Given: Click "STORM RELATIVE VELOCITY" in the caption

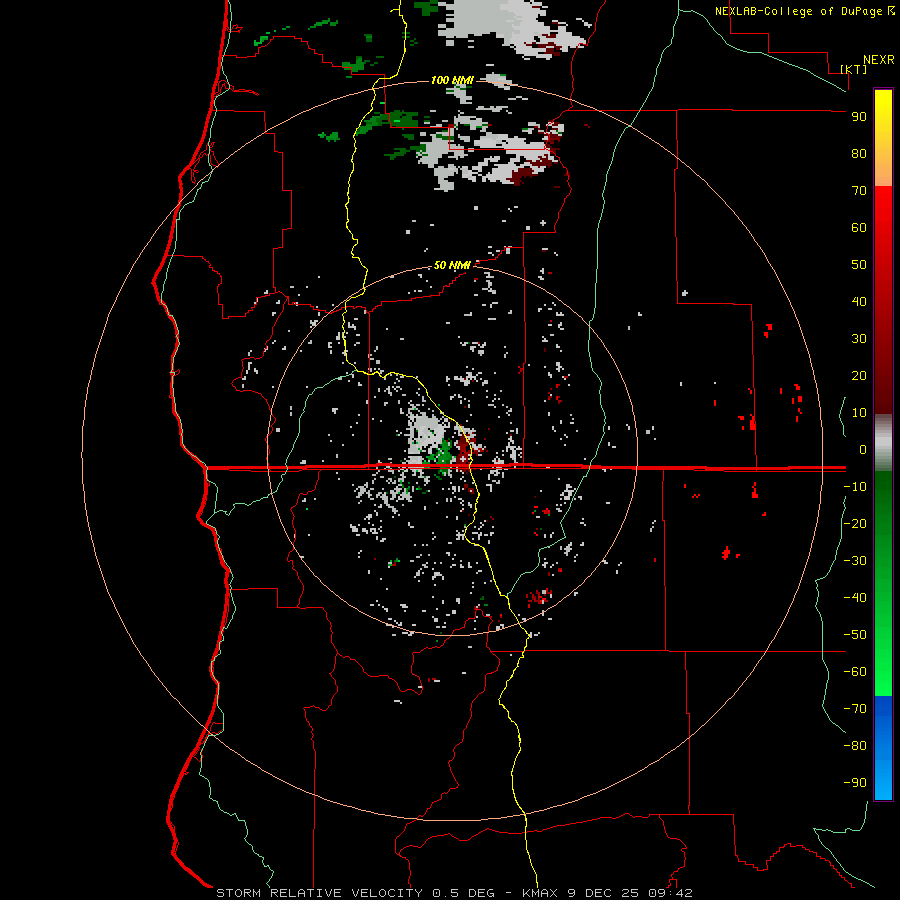Looking at the screenshot, I should click(319, 893).
